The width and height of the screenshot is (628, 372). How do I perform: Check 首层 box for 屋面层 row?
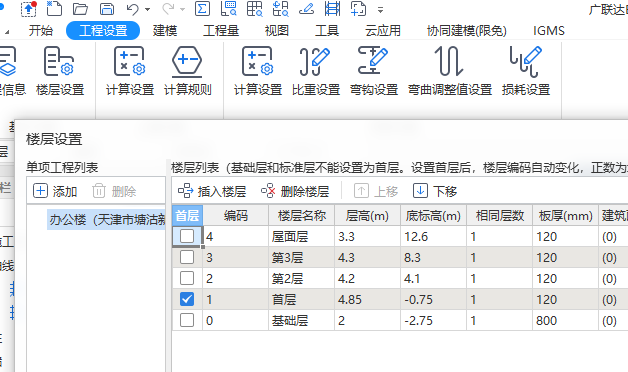coord(187,236)
